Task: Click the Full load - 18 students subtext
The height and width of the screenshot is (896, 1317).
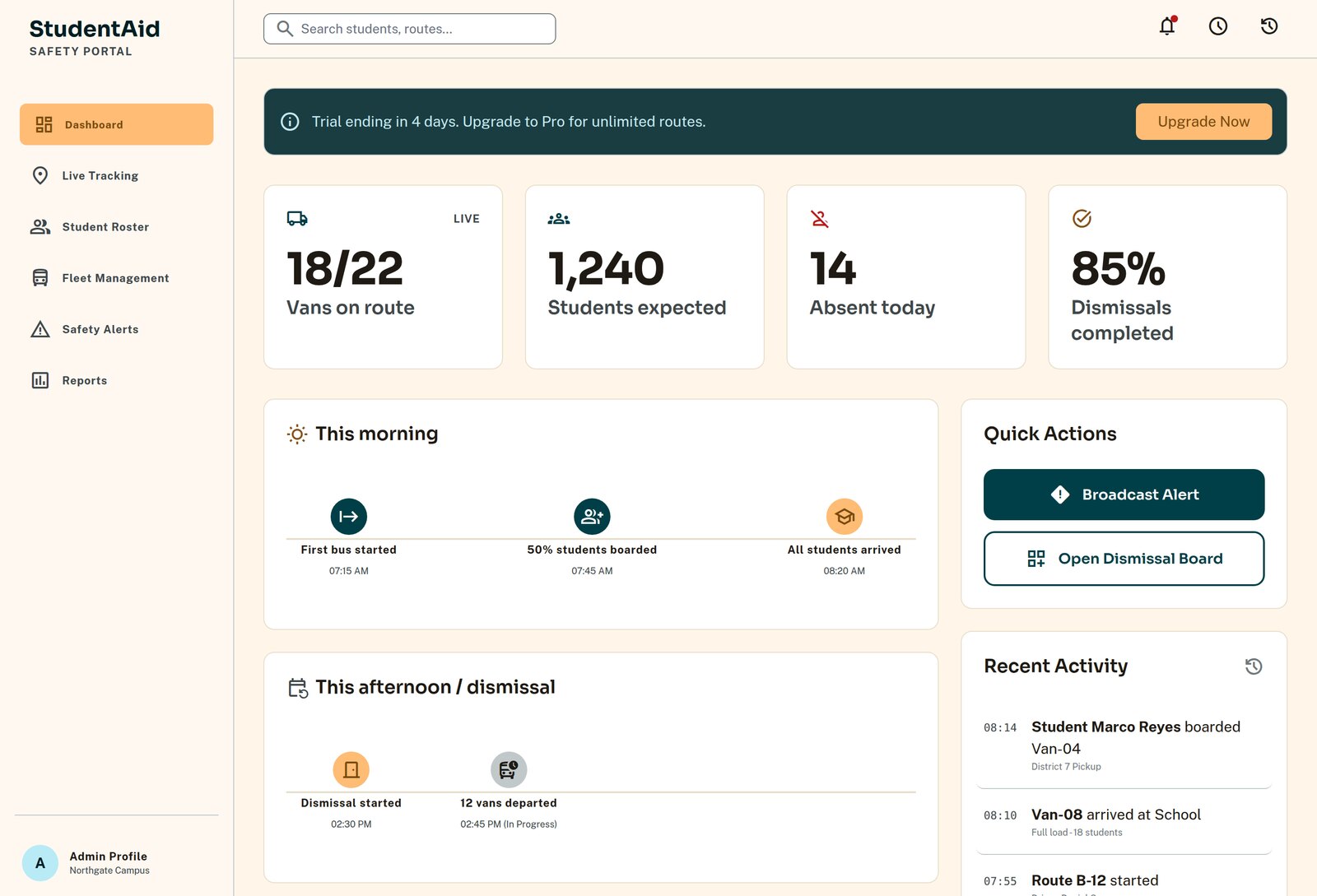Action: pos(1077,833)
